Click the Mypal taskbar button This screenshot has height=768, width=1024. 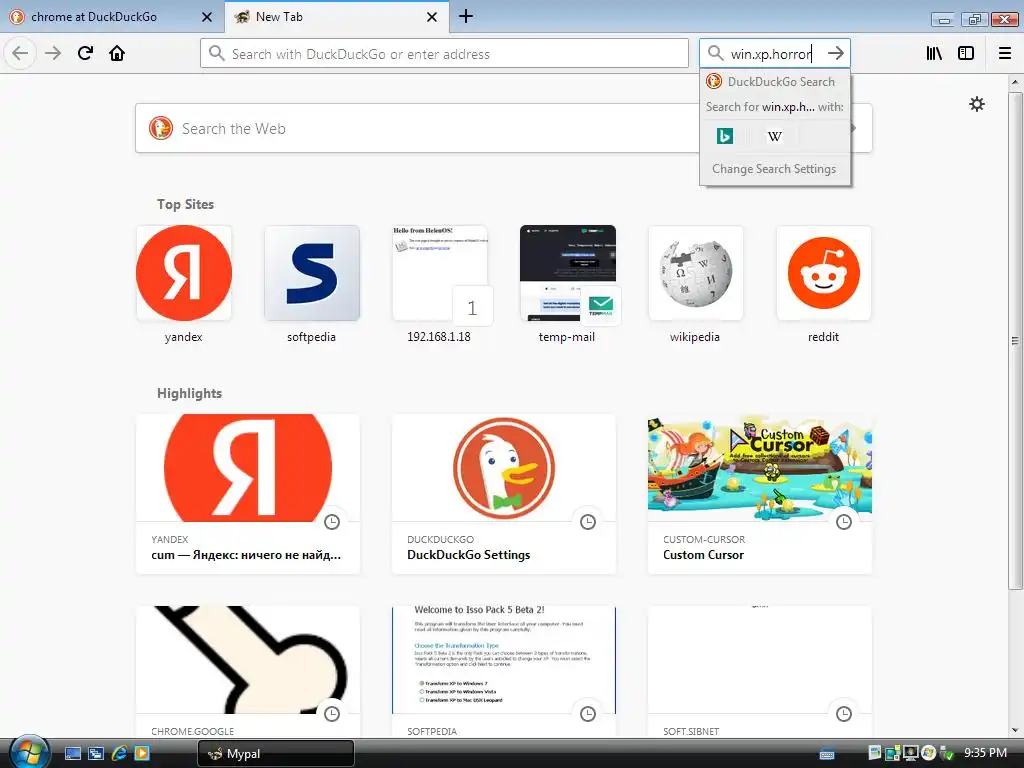point(276,754)
